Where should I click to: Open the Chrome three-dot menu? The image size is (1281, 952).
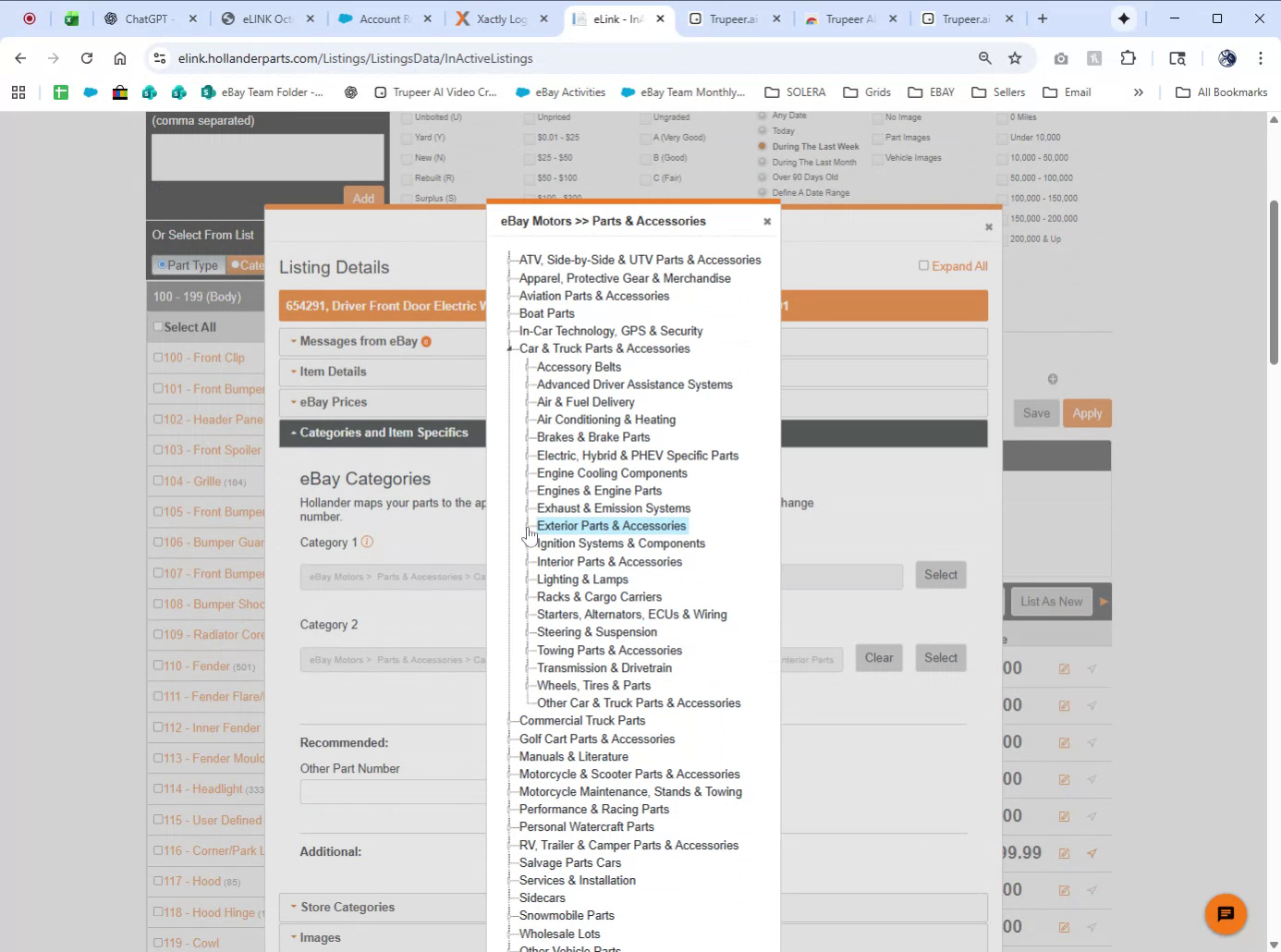1261,58
